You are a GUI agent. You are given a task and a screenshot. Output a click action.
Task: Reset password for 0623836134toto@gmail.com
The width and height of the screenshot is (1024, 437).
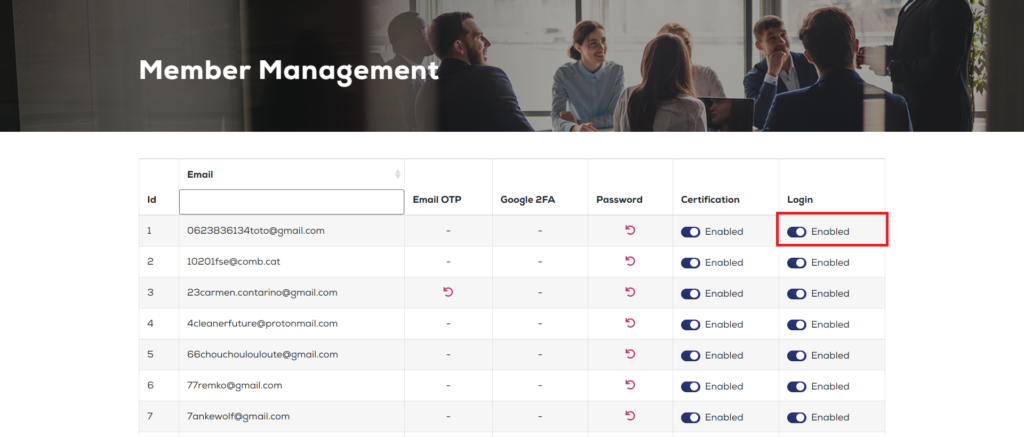point(630,230)
